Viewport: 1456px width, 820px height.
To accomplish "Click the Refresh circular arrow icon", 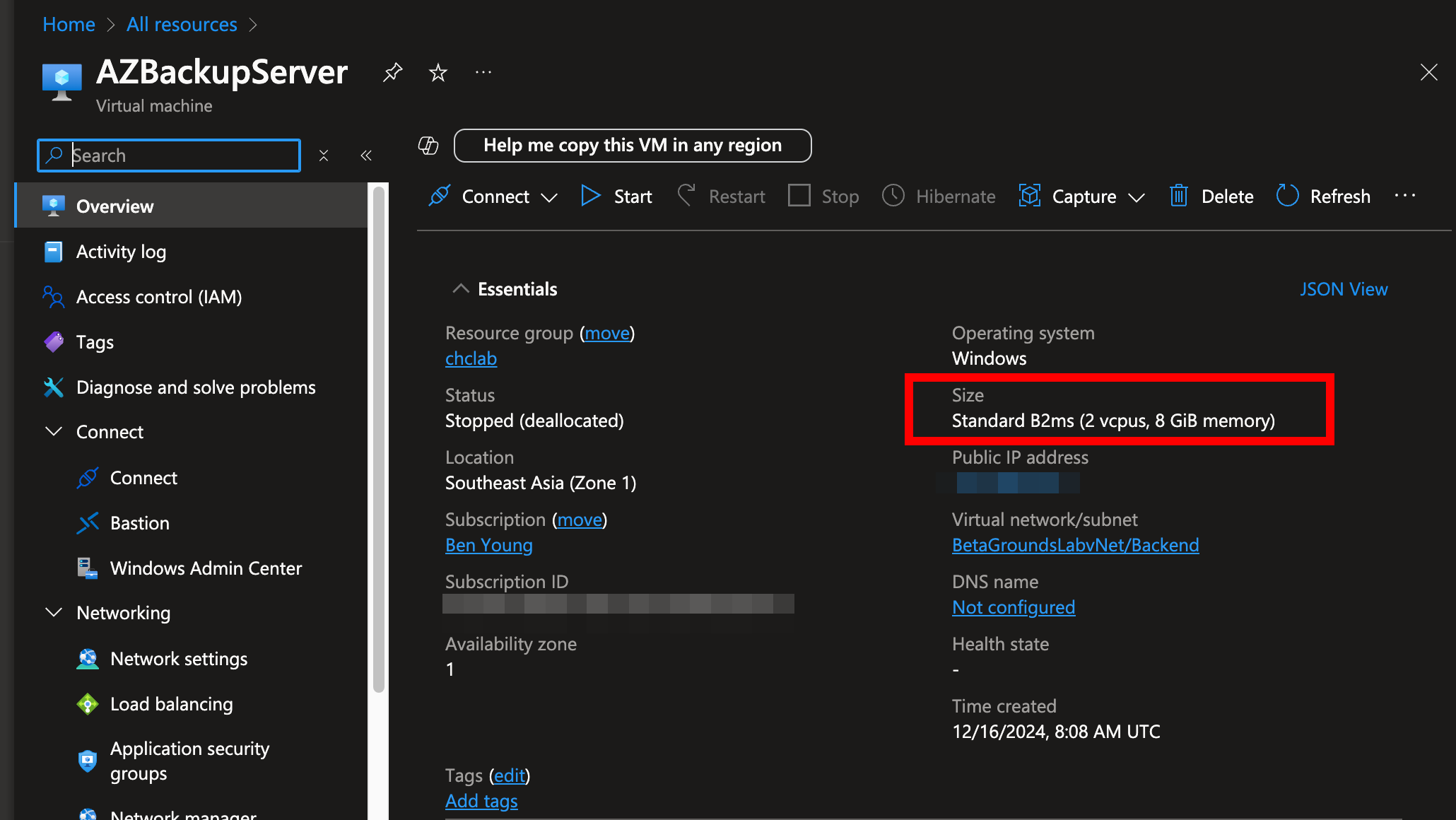I will 1287,196.
